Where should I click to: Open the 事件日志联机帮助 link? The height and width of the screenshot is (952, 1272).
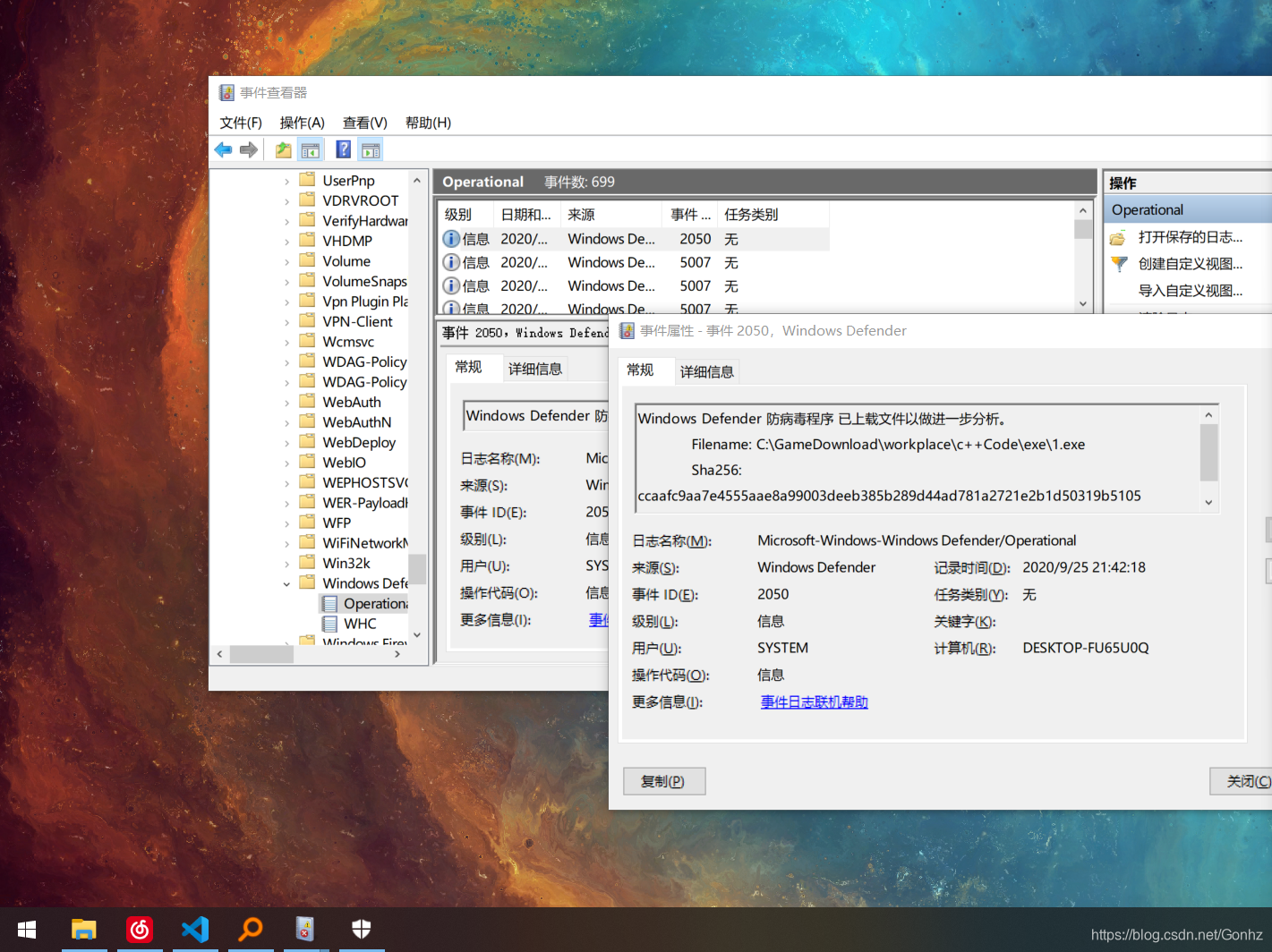tap(814, 702)
